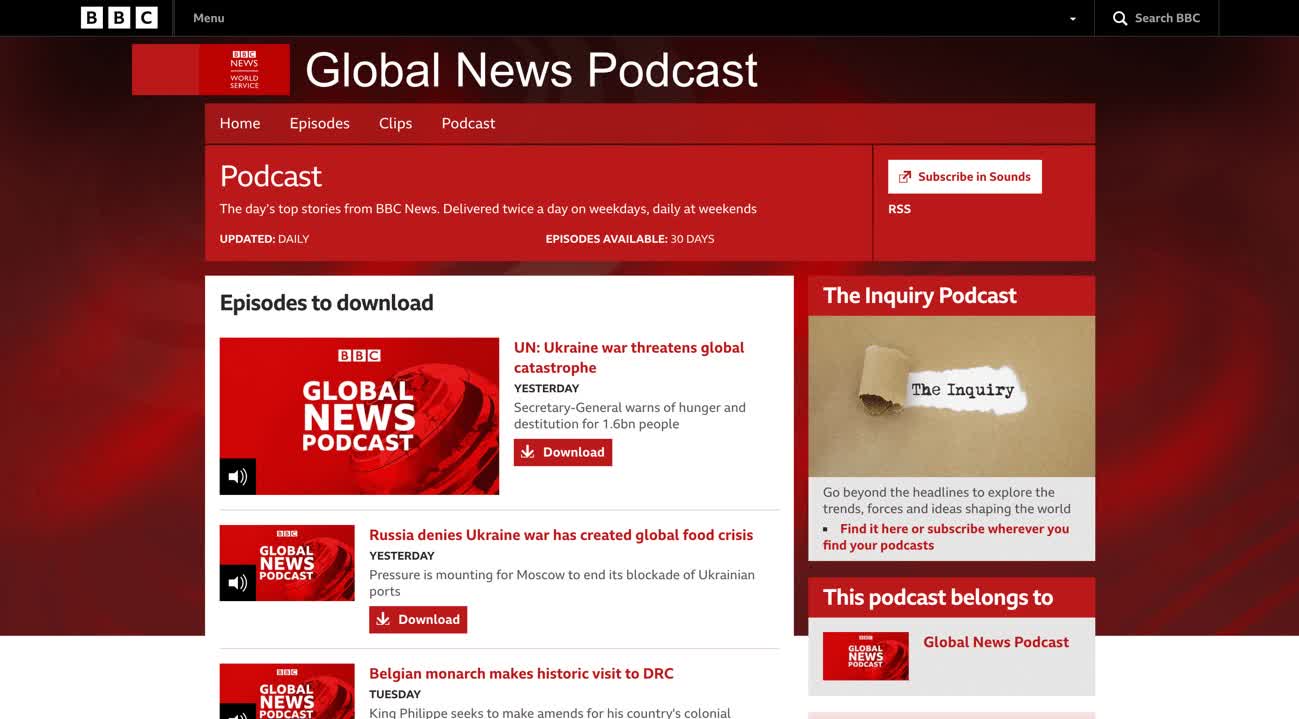This screenshot has width=1299, height=719.
Task: Follow the Find it here or subscribe link
Action: coord(946,537)
